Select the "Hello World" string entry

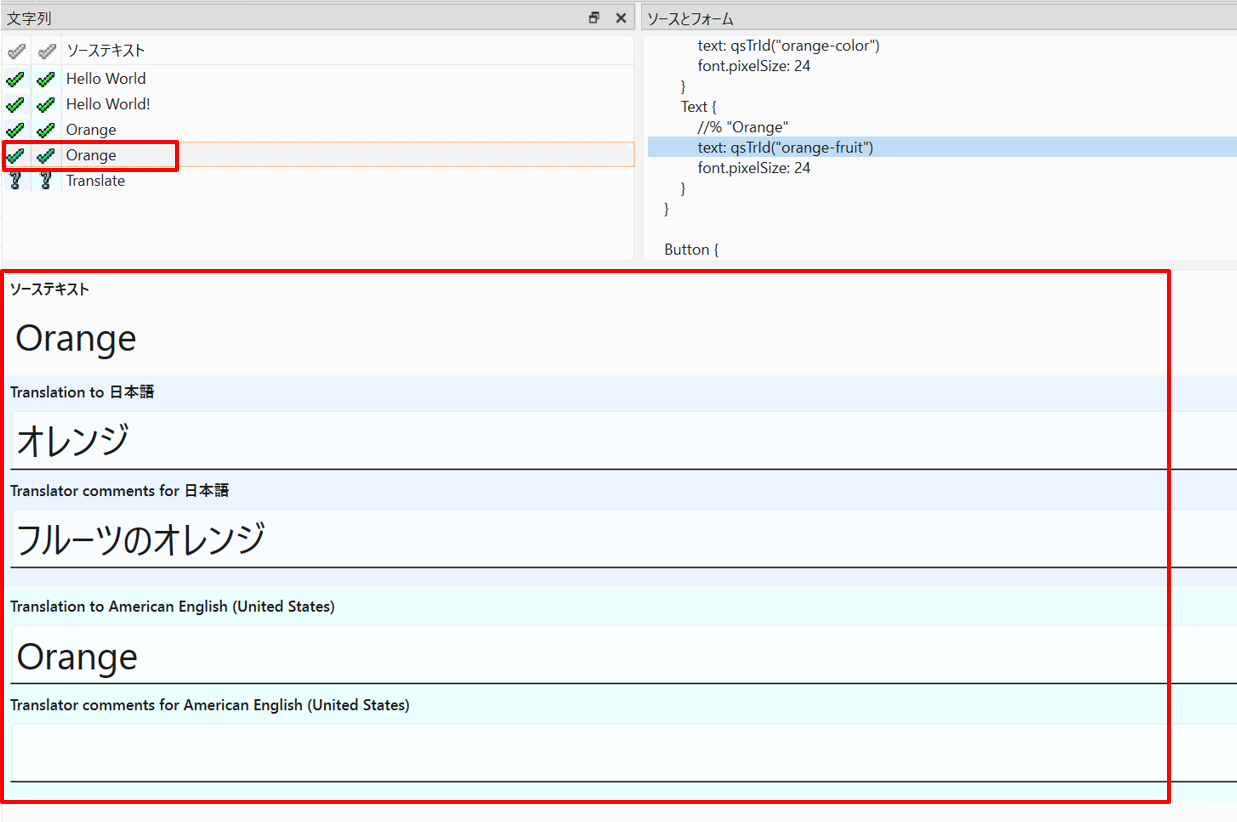click(x=106, y=79)
